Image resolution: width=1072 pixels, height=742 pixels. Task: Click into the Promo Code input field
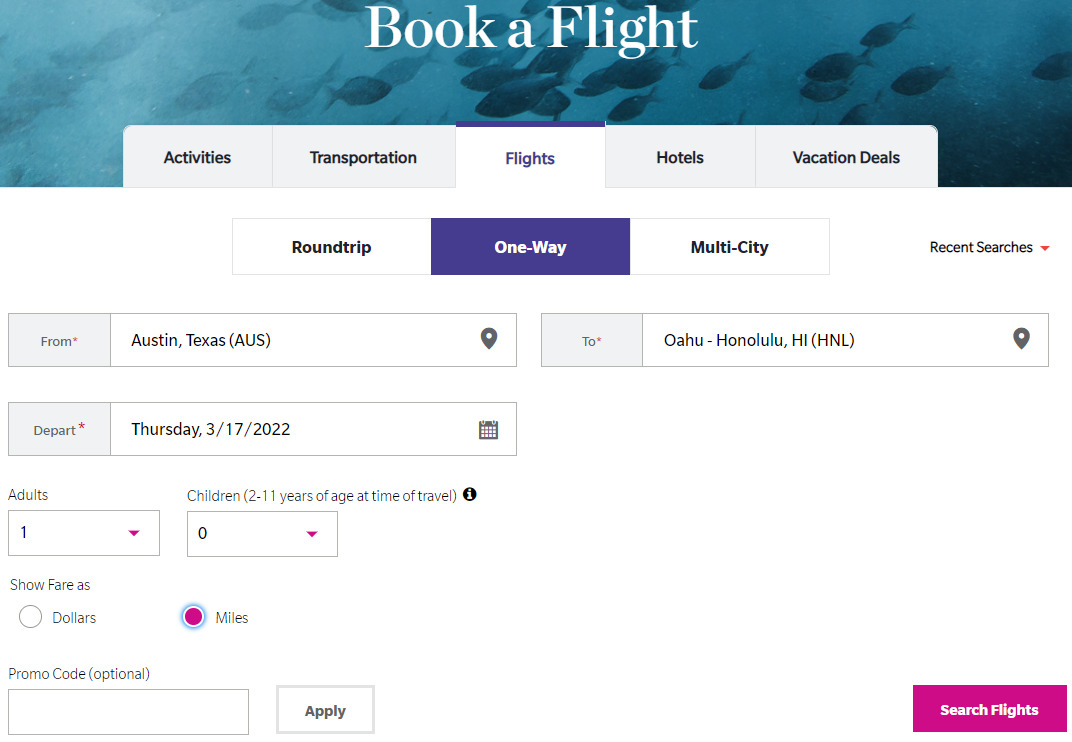point(128,711)
